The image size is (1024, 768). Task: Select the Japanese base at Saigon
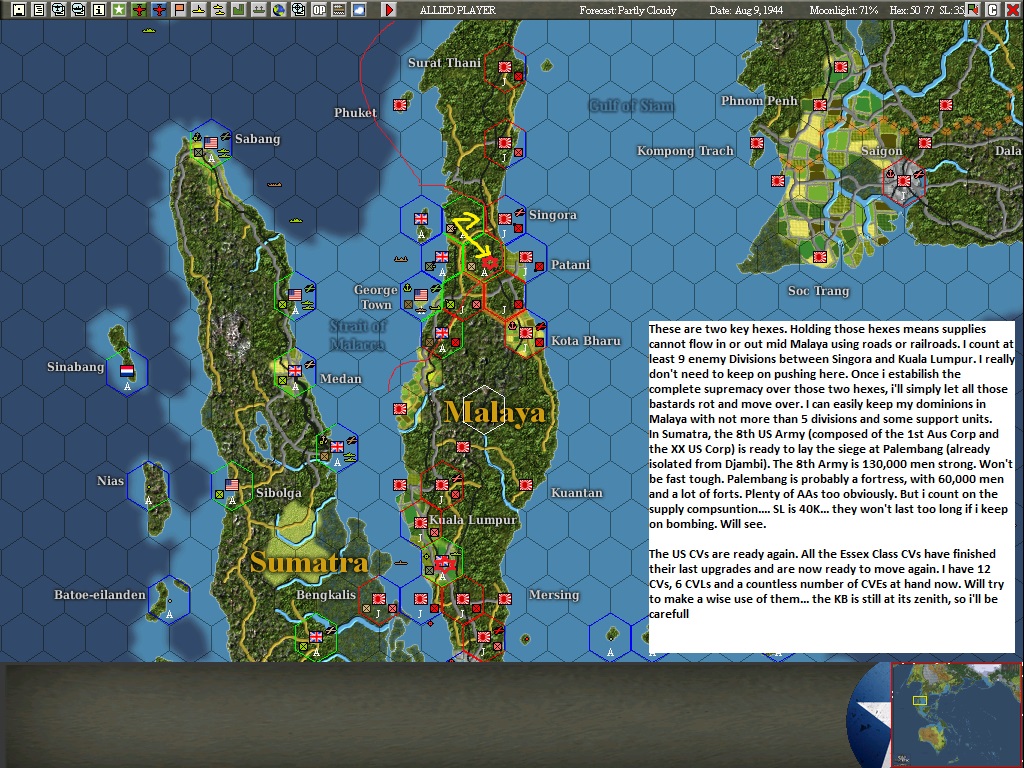click(x=904, y=181)
